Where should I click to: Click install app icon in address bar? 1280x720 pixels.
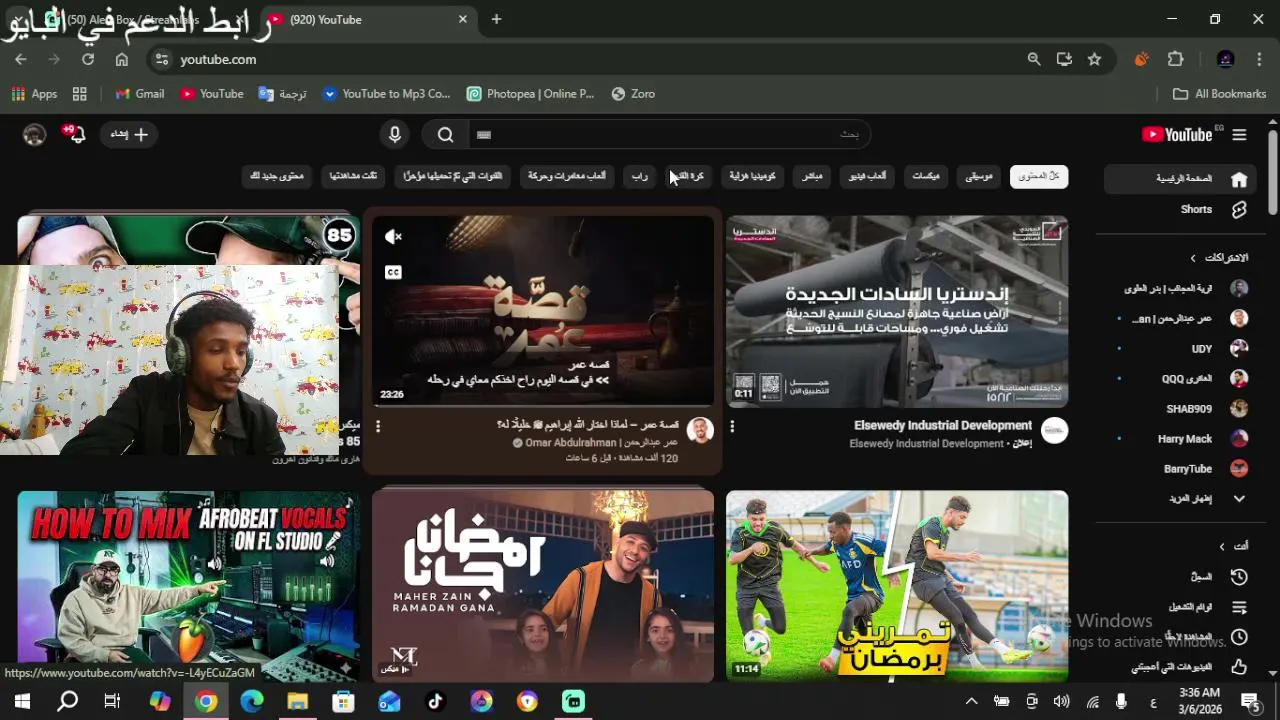[x=1064, y=59]
